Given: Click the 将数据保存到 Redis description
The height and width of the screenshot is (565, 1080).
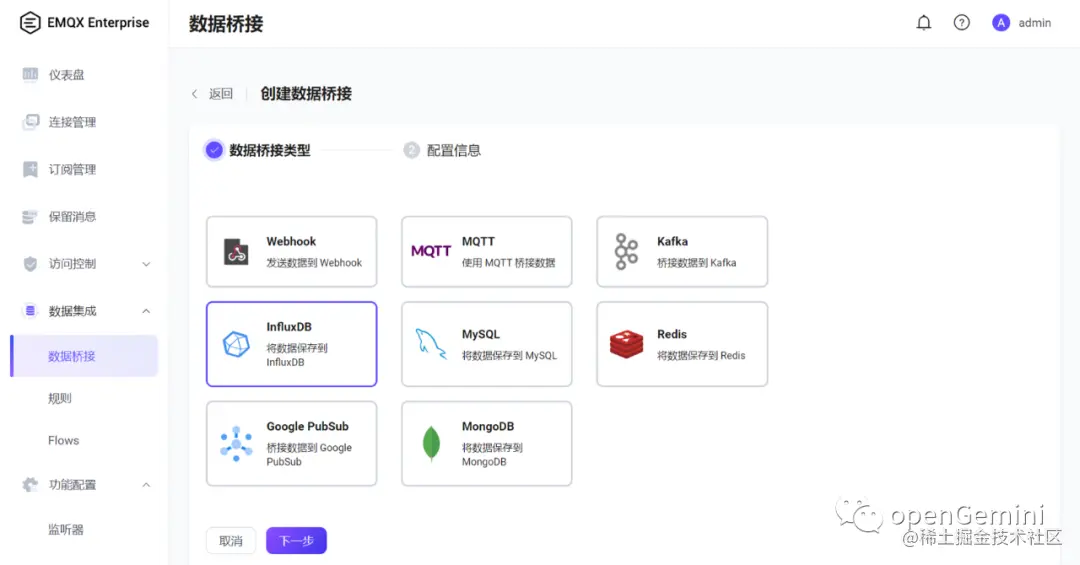Looking at the screenshot, I should click(701, 356).
